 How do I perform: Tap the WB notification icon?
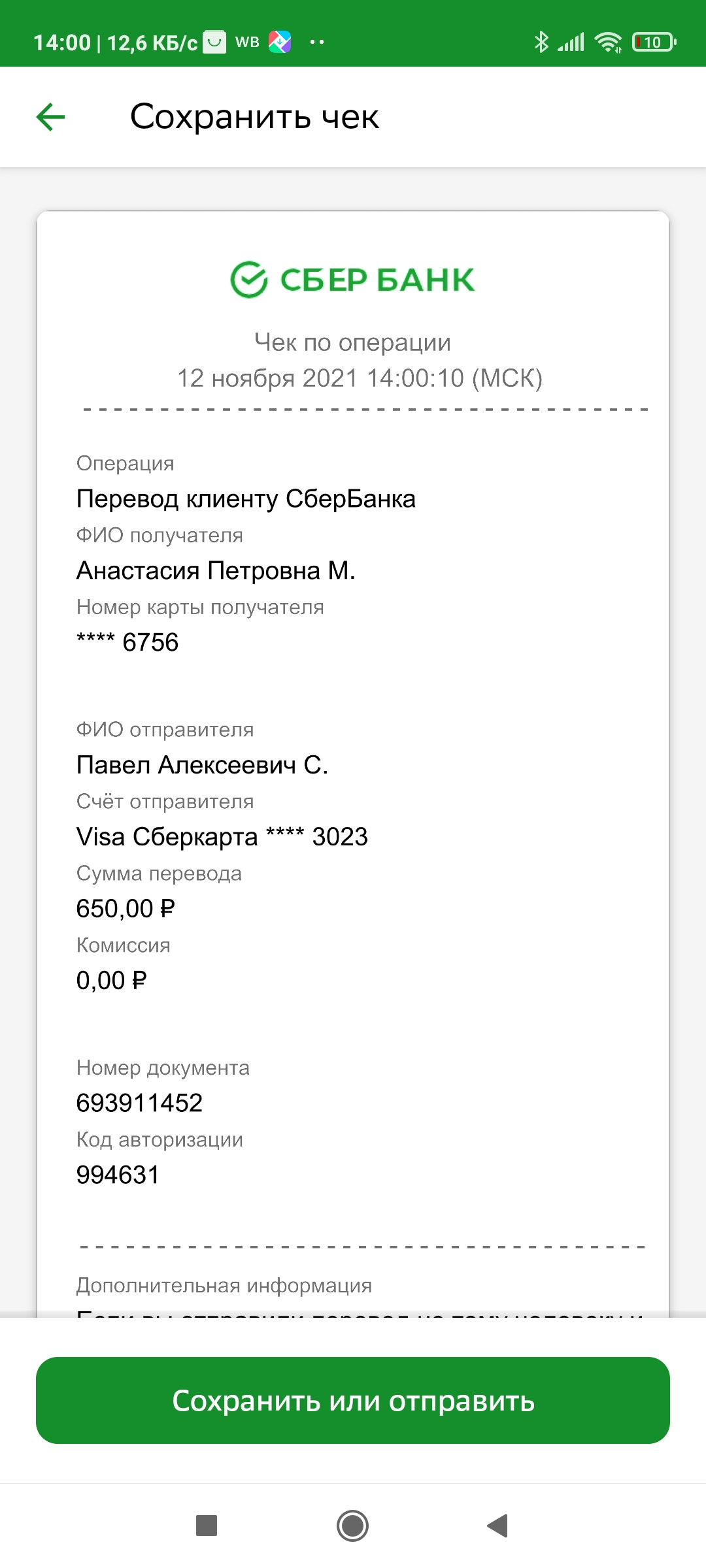pyautogui.click(x=247, y=42)
